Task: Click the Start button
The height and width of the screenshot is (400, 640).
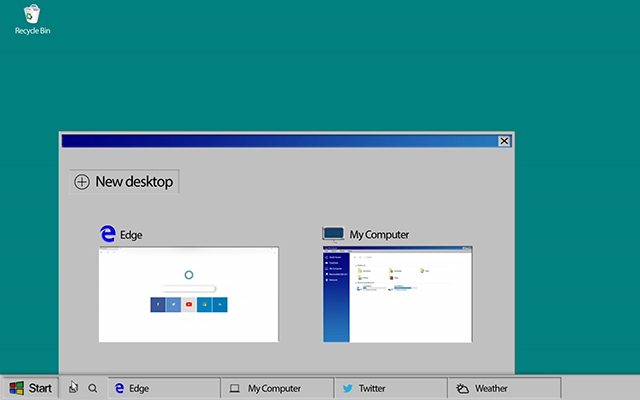Action: coord(31,388)
